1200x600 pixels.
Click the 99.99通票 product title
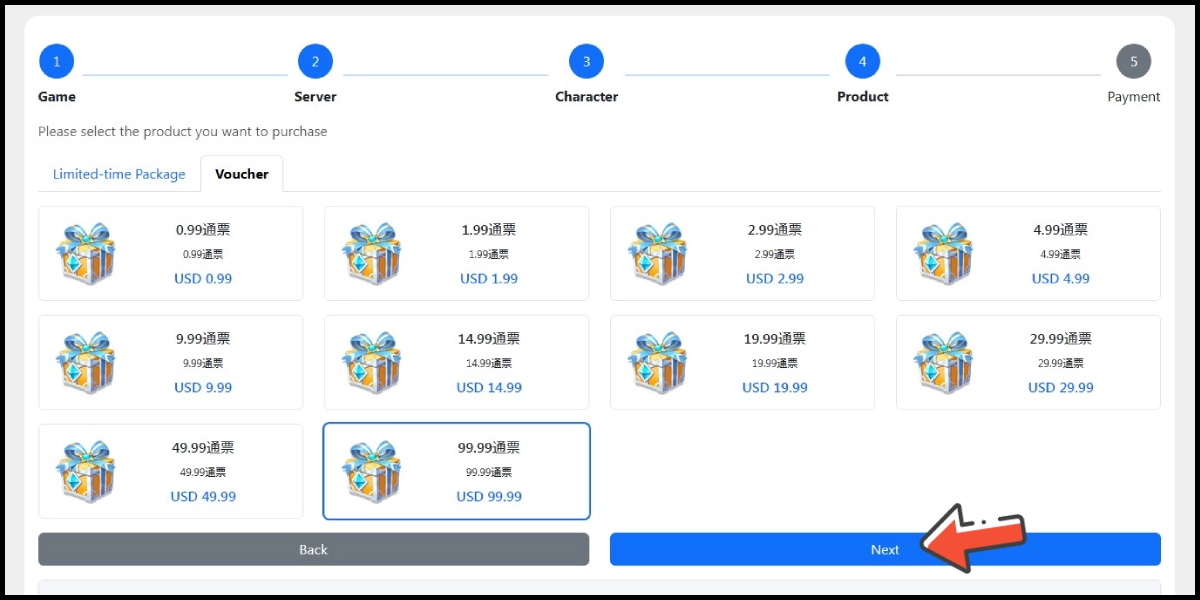pos(489,448)
